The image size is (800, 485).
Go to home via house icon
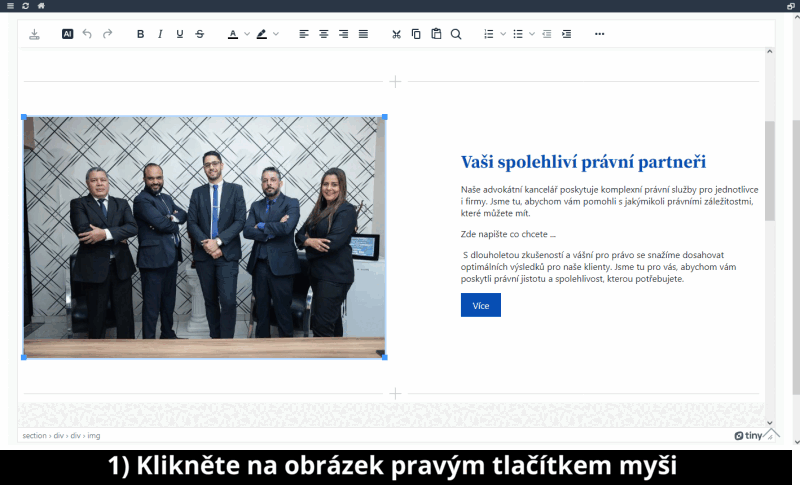[41, 6]
